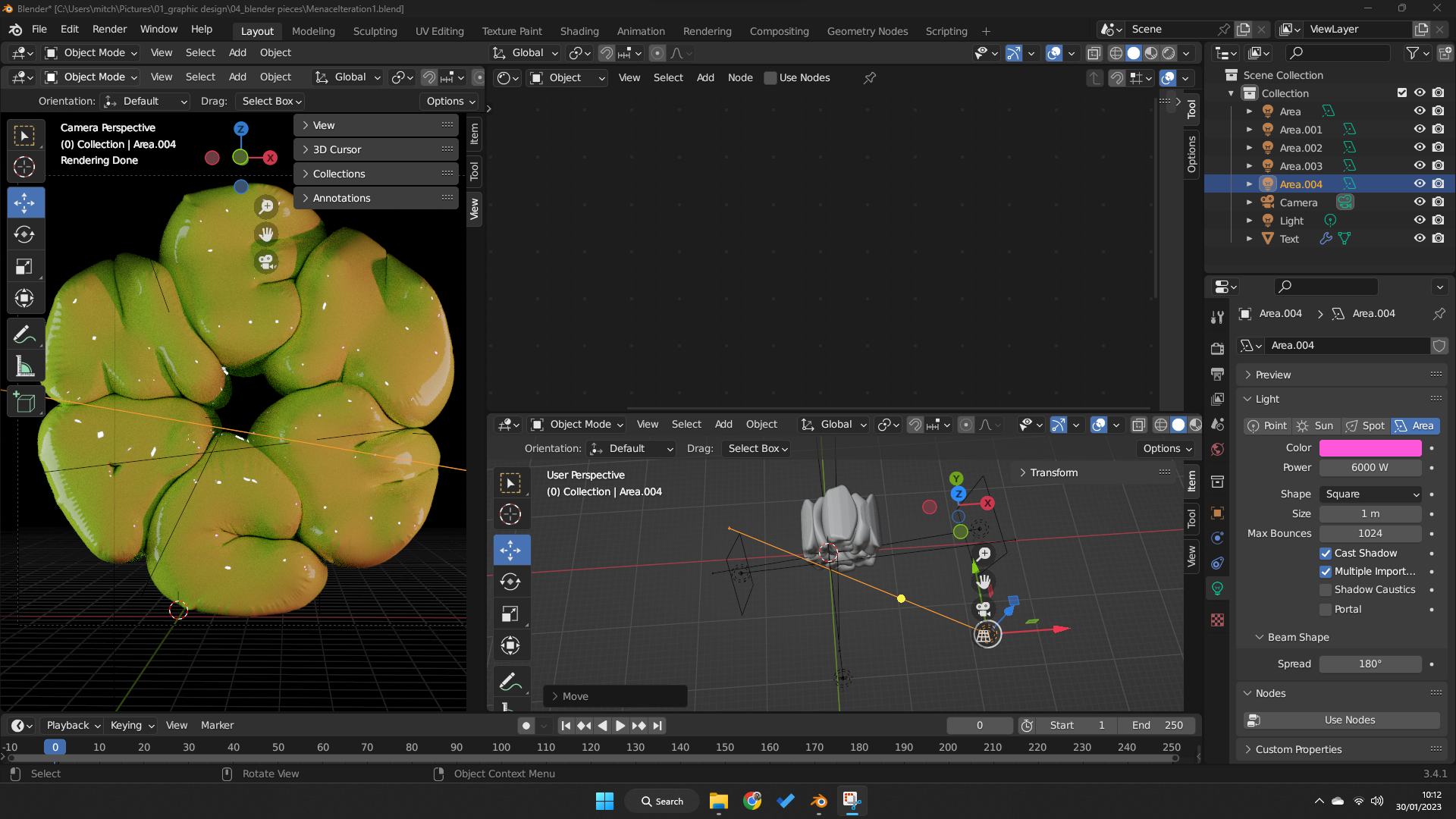Enable proportional editing in the lower viewport header
The width and height of the screenshot is (1456, 819).
tap(965, 425)
